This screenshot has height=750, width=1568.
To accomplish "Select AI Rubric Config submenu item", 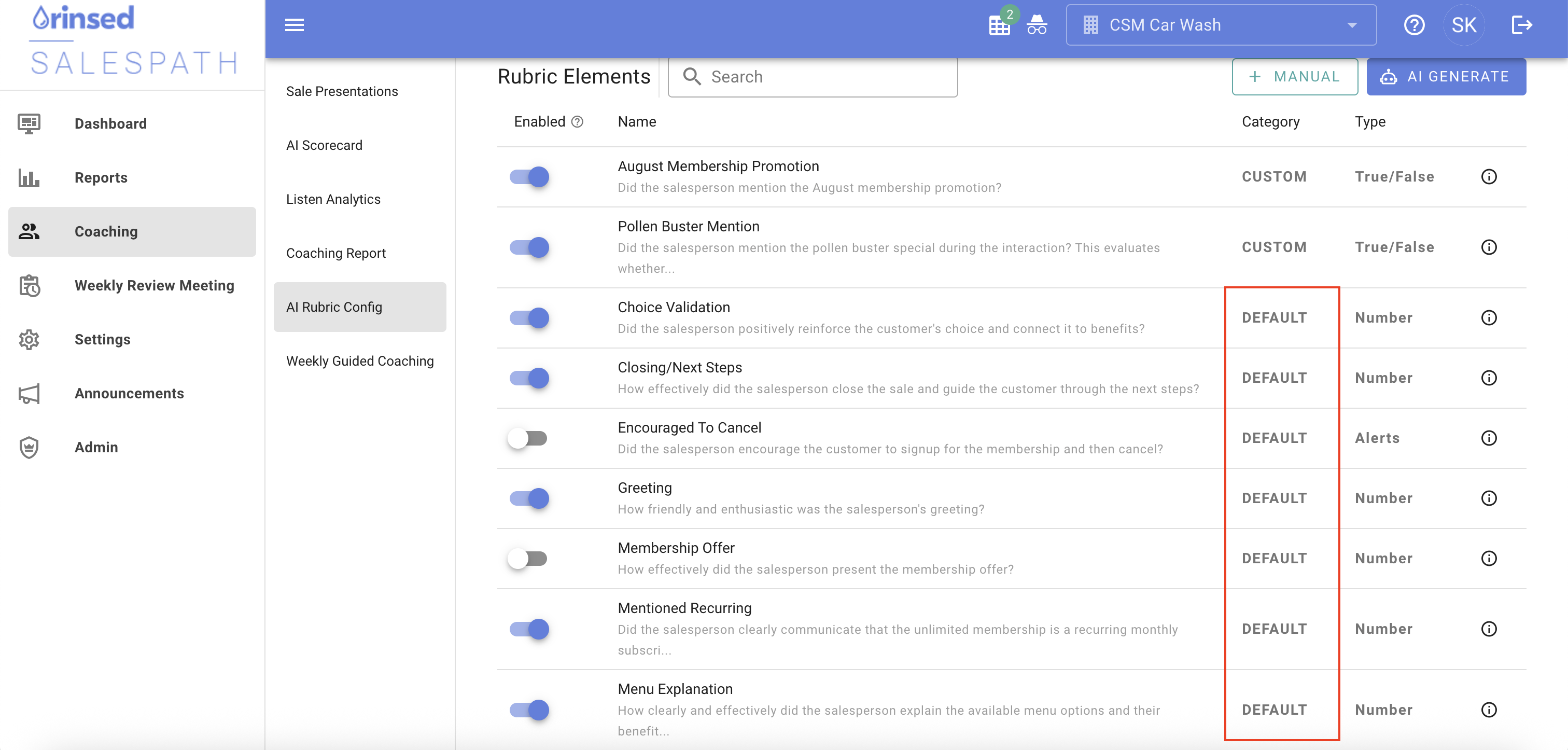I will click(x=360, y=307).
